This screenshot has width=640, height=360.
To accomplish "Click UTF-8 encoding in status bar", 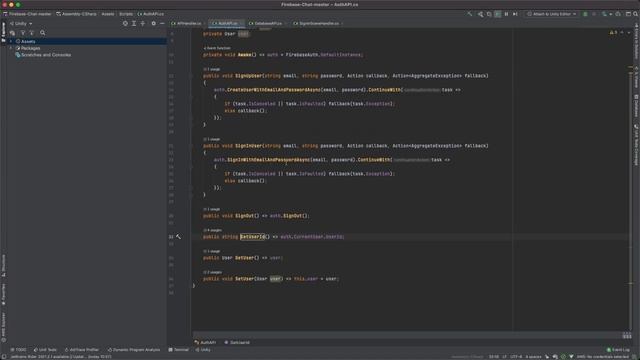I will pyautogui.click(x=516, y=357).
